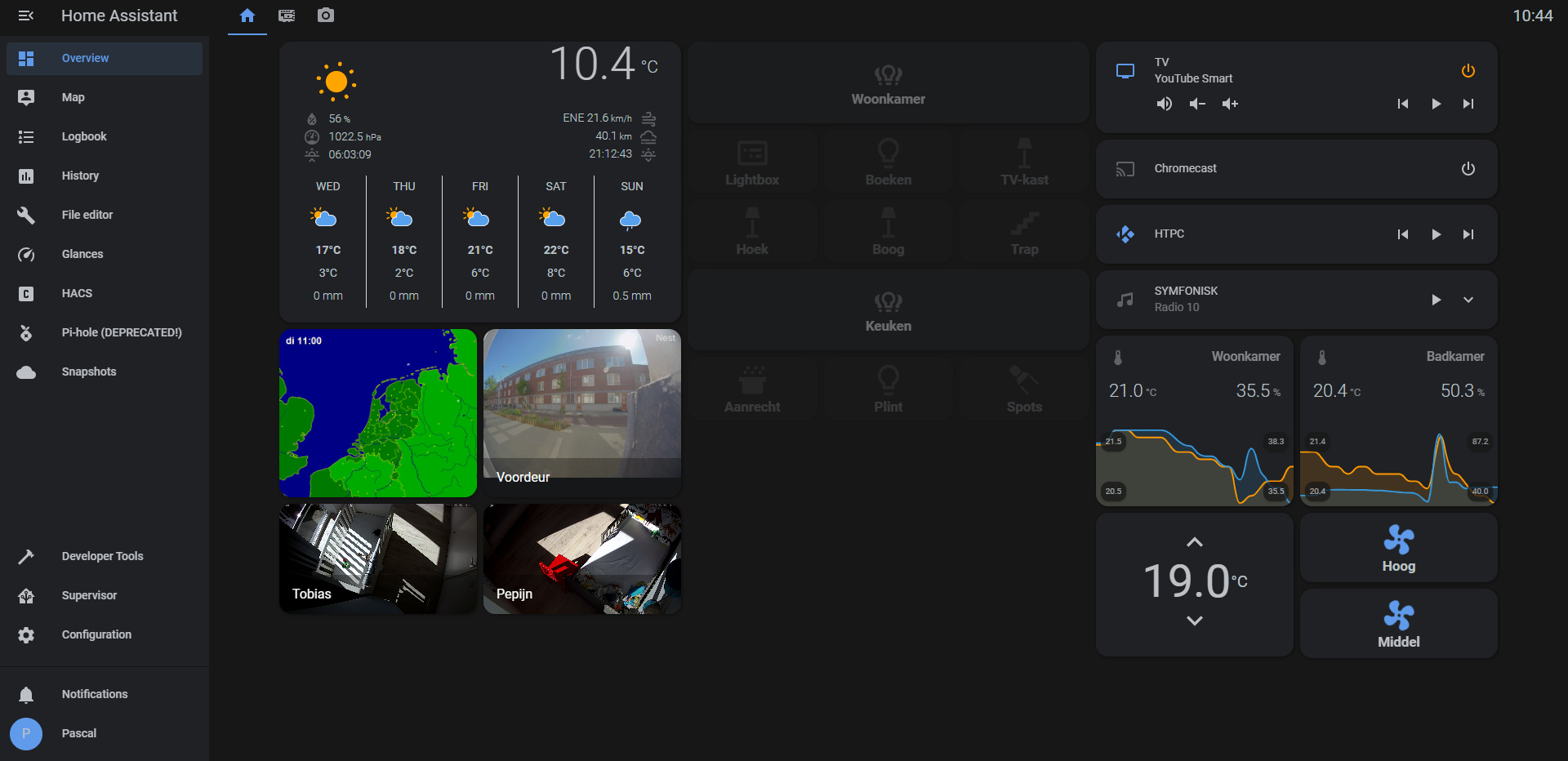Toggle the Plint light
1568x761 pixels.
889,389
